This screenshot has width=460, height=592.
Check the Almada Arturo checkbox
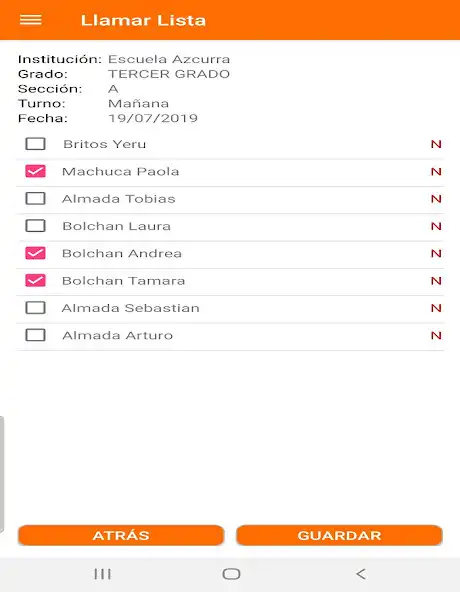pyautogui.click(x=36, y=335)
